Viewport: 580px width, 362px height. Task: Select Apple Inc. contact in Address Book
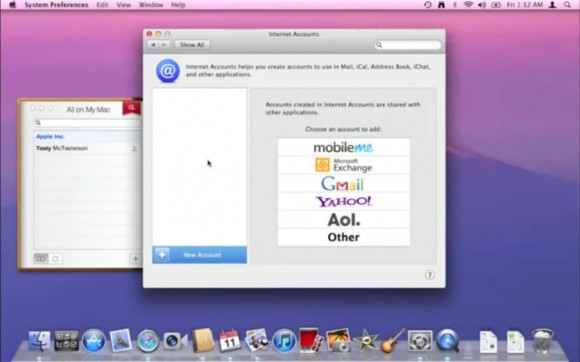pyautogui.click(x=88, y=136)
